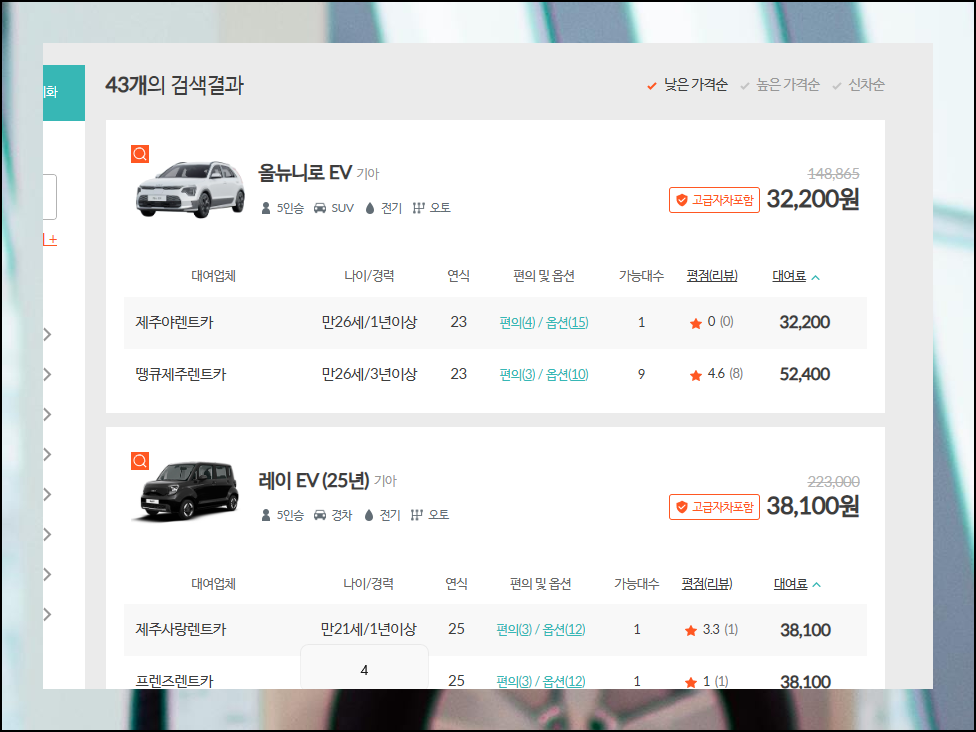The width and height of the screenshot is (976, 732).
Task: Select 제주사랑렌트카 rental row
Action: [x=495, y=629]
